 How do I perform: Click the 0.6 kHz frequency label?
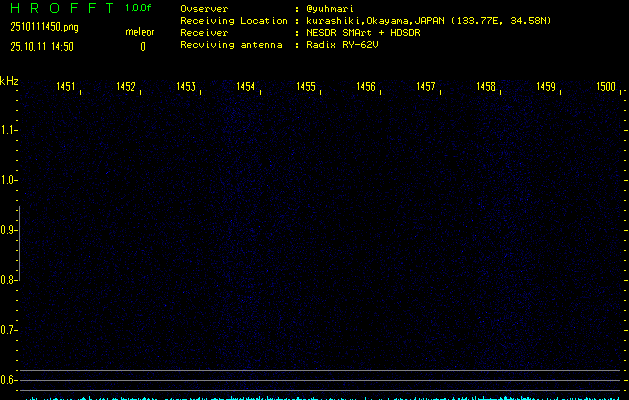pos(7,380)
